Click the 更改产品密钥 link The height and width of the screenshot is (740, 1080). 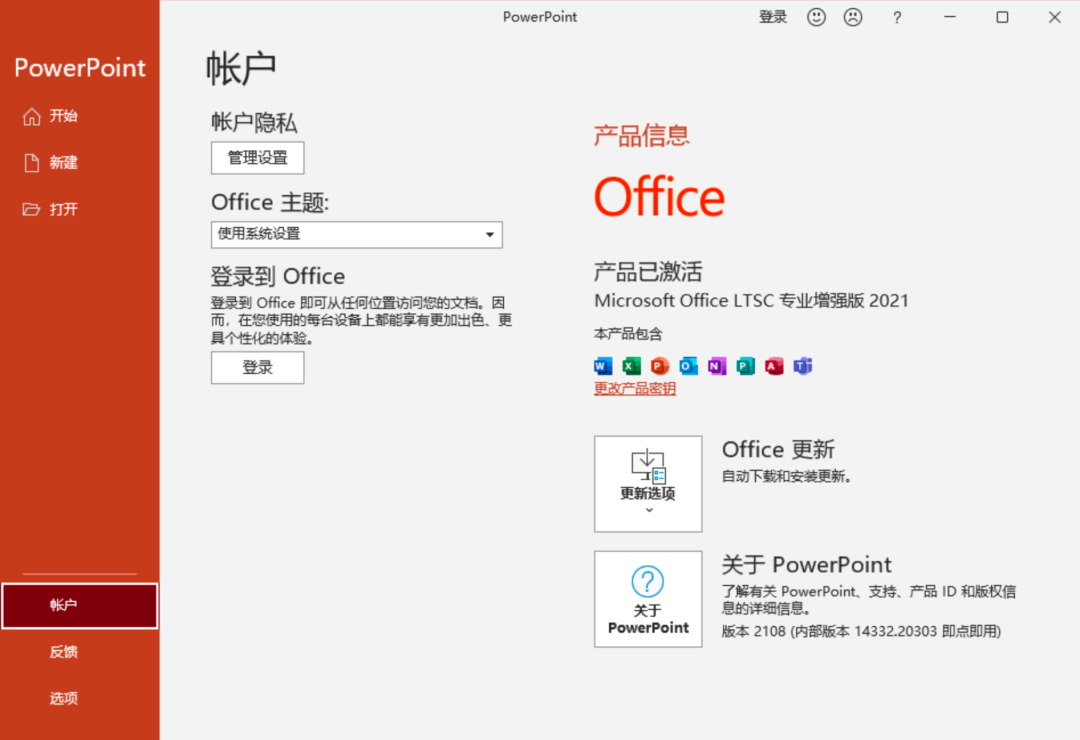(x=635, y=389)
